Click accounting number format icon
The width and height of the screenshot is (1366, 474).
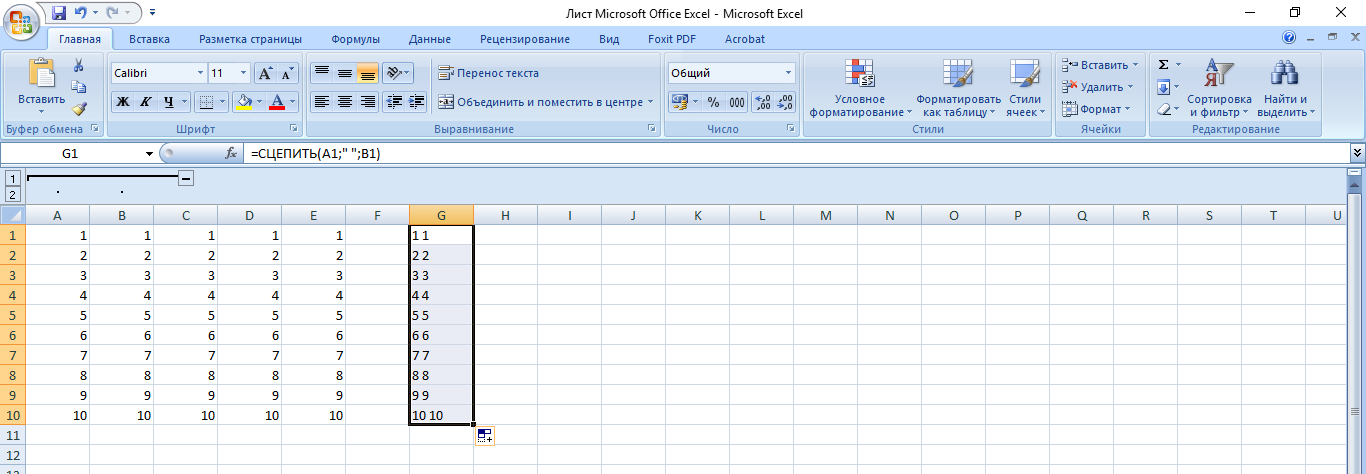(679, 102)
